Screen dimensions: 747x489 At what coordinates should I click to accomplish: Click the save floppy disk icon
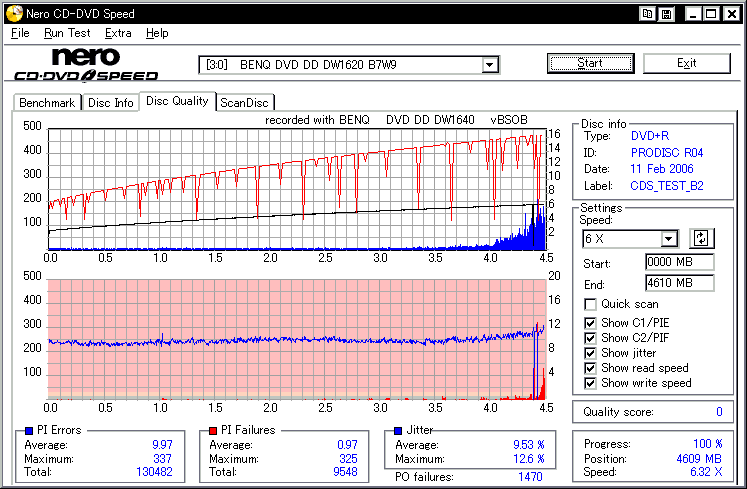666,14
